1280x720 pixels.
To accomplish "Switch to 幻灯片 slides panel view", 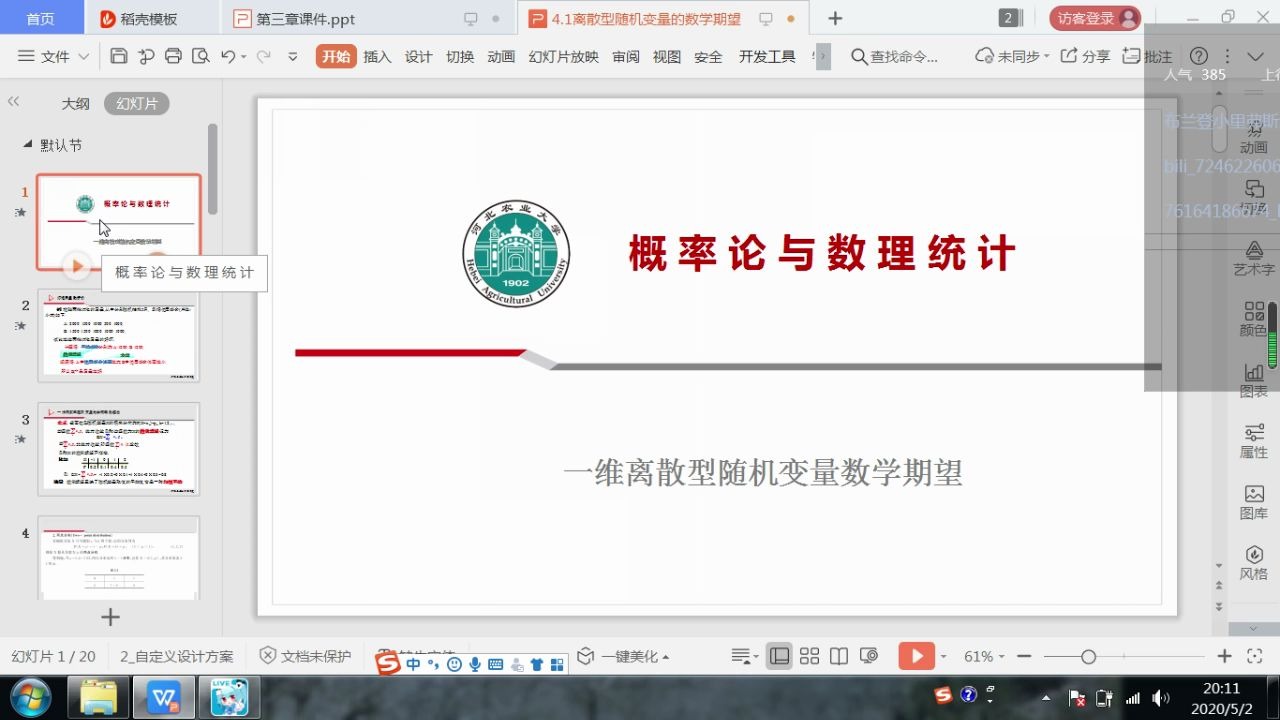I will point(137,103).
